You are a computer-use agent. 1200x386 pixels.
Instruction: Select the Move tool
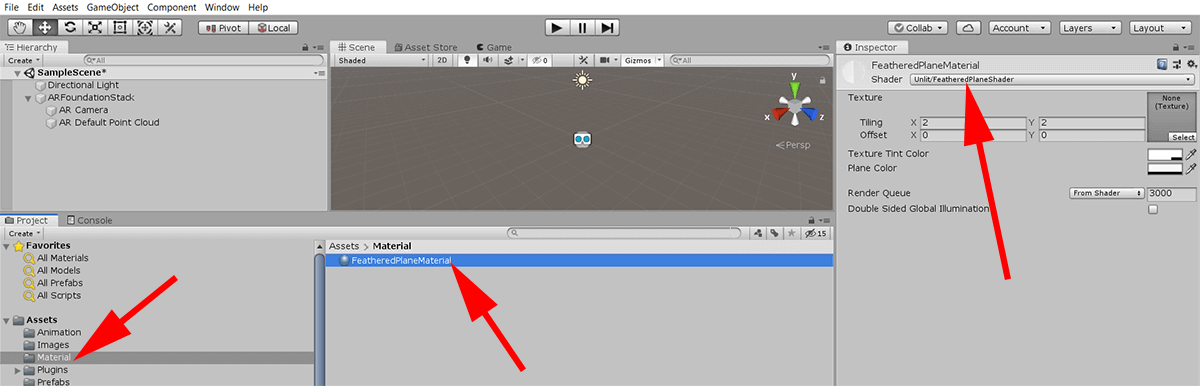tap(44, 27)
